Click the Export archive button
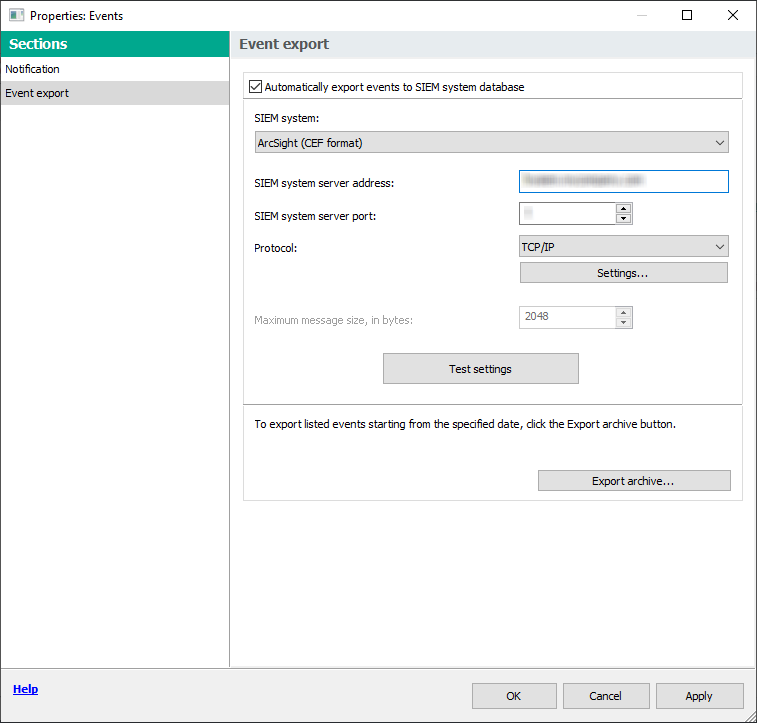Viewport: 757px width, 723px height. 633,481
